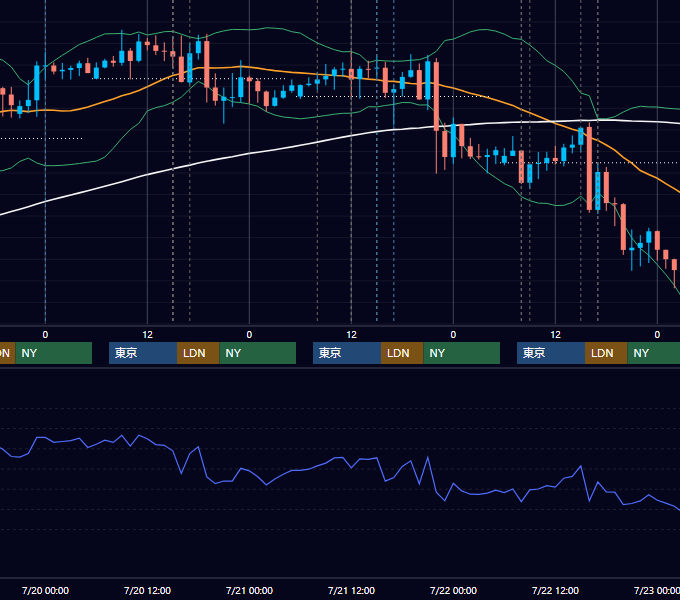The width and height of the screenshot is (680, 600).
Task: Click the NY session block spanning 7/23 00:00
Action: (x=654, y=353)
